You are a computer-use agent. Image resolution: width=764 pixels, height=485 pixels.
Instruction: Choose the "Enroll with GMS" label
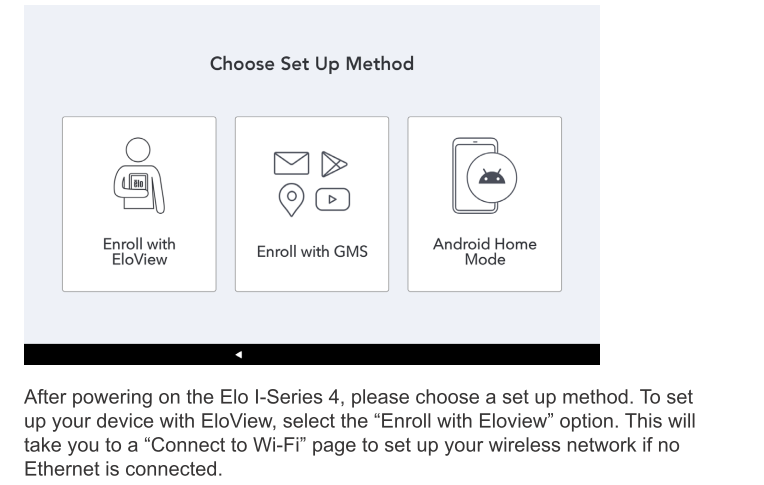coord(311,252)
